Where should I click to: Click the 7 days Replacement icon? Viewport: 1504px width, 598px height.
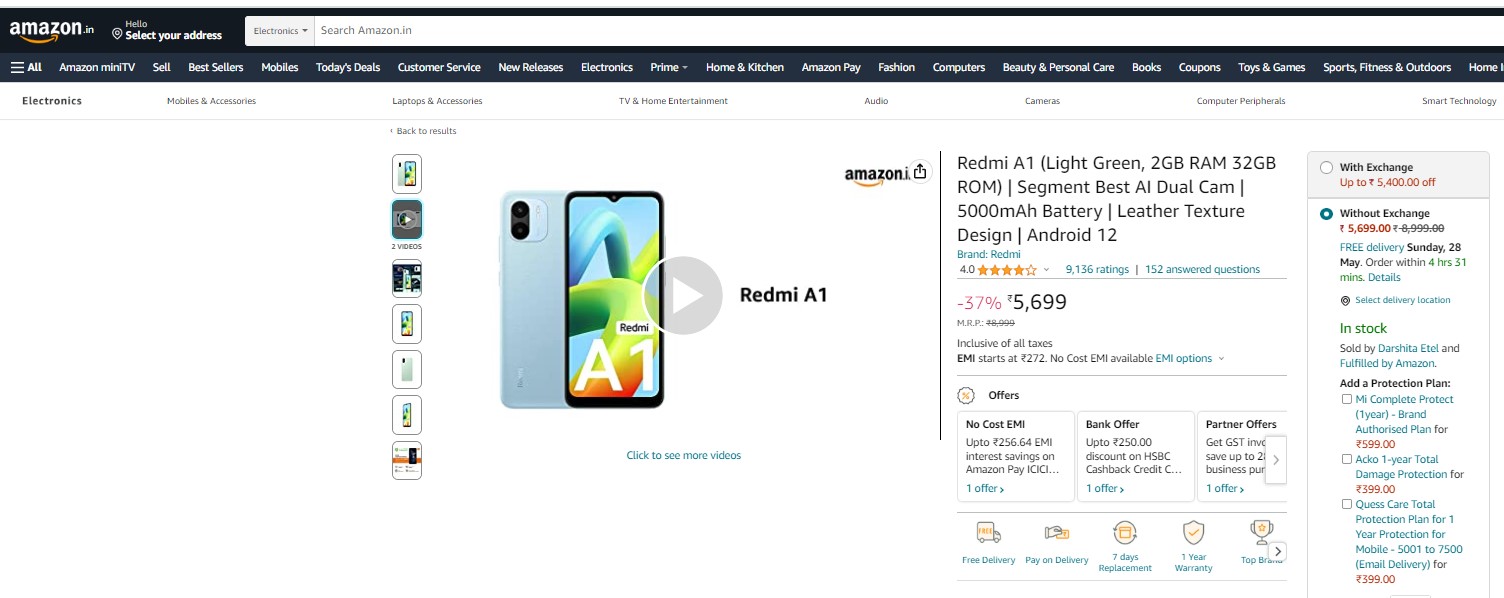click(x=1125, y=532)
